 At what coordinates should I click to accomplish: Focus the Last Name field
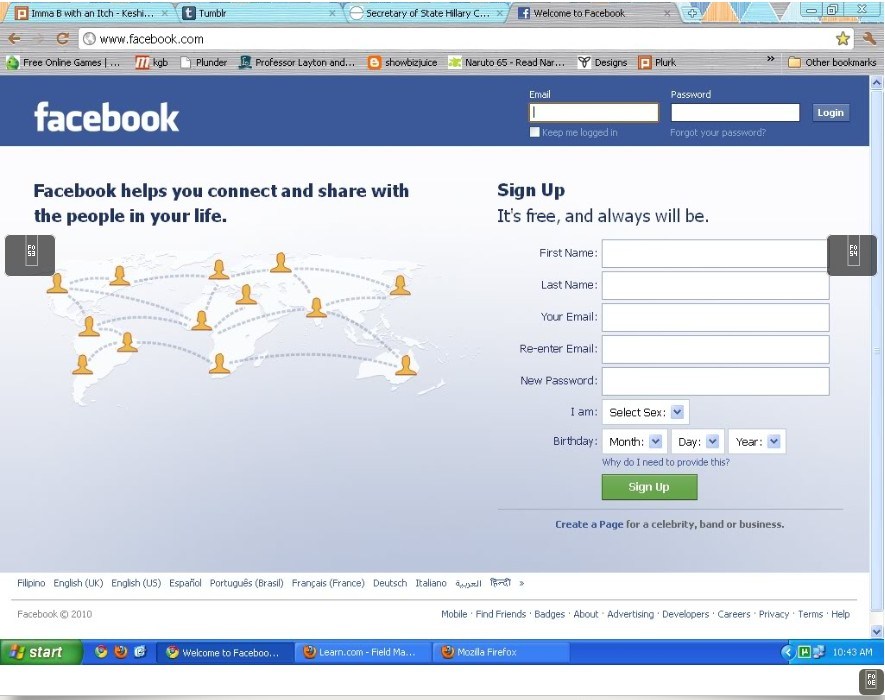(716, 286)
